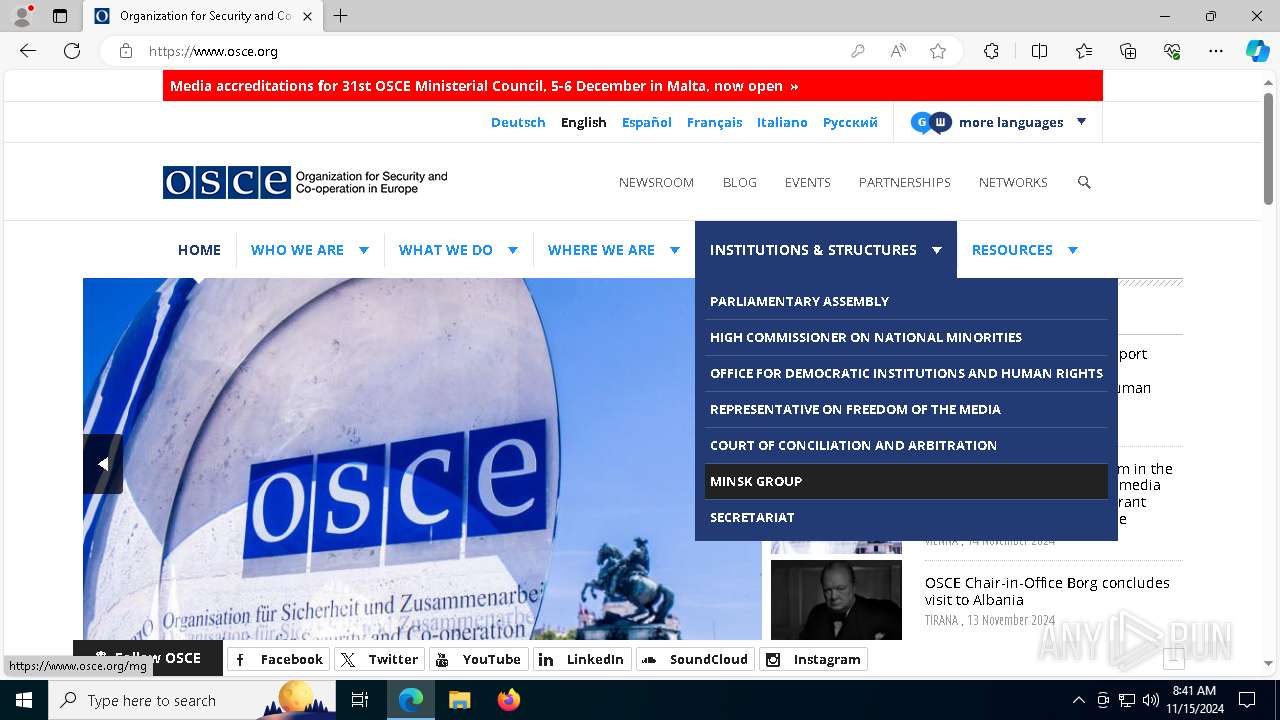Image resolution: width=1280 pixels, height=720 pixels.
Task: Open the NETWORKS link
Action: pos(1013,182)
